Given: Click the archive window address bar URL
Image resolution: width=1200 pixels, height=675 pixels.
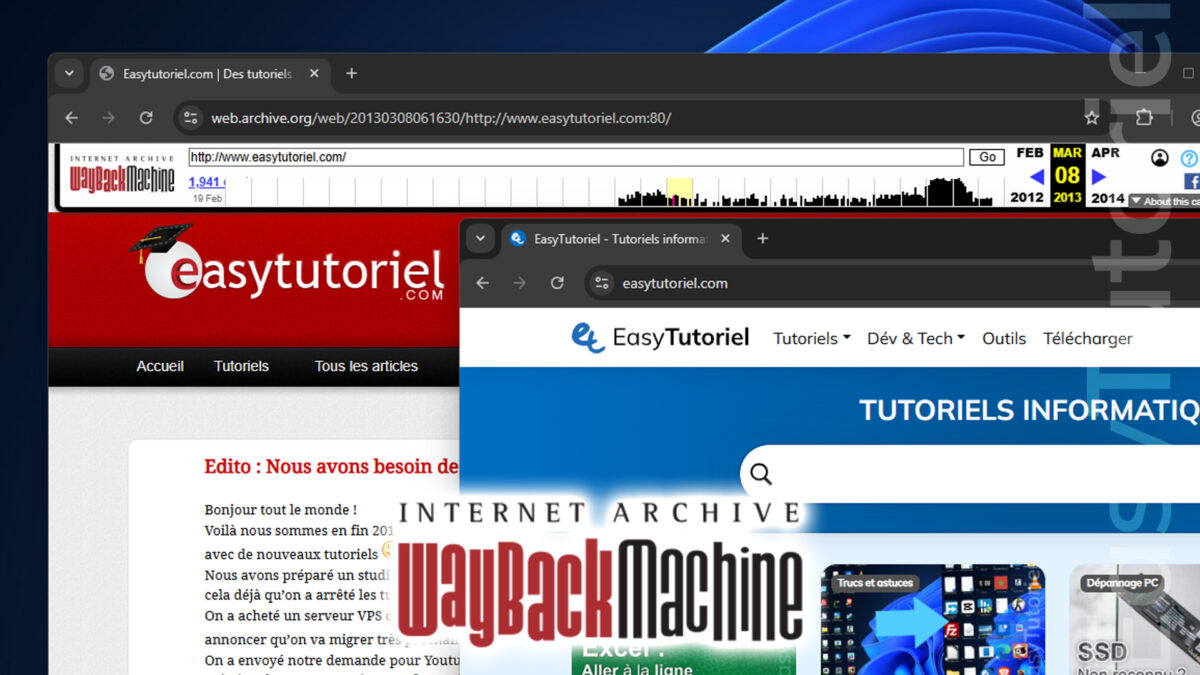Looking at the screenshot, I should click(x=441, y=118).
